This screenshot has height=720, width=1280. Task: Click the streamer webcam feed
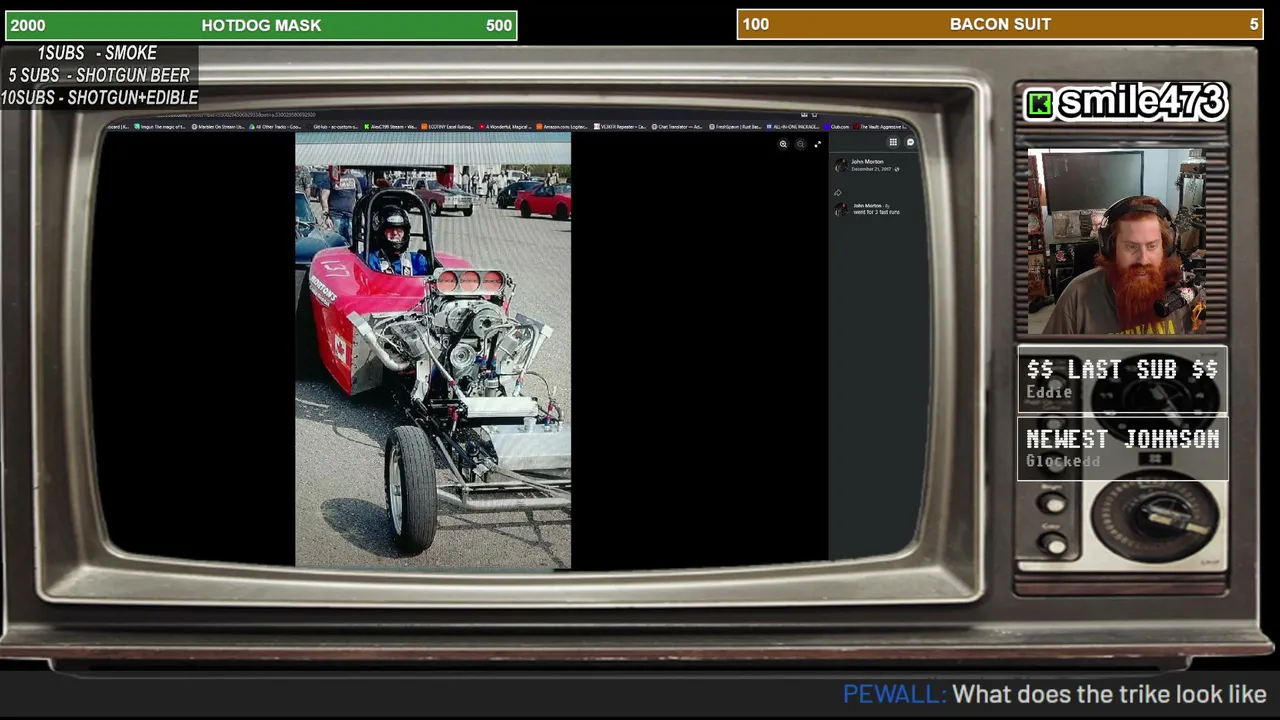pos(1117,241)
